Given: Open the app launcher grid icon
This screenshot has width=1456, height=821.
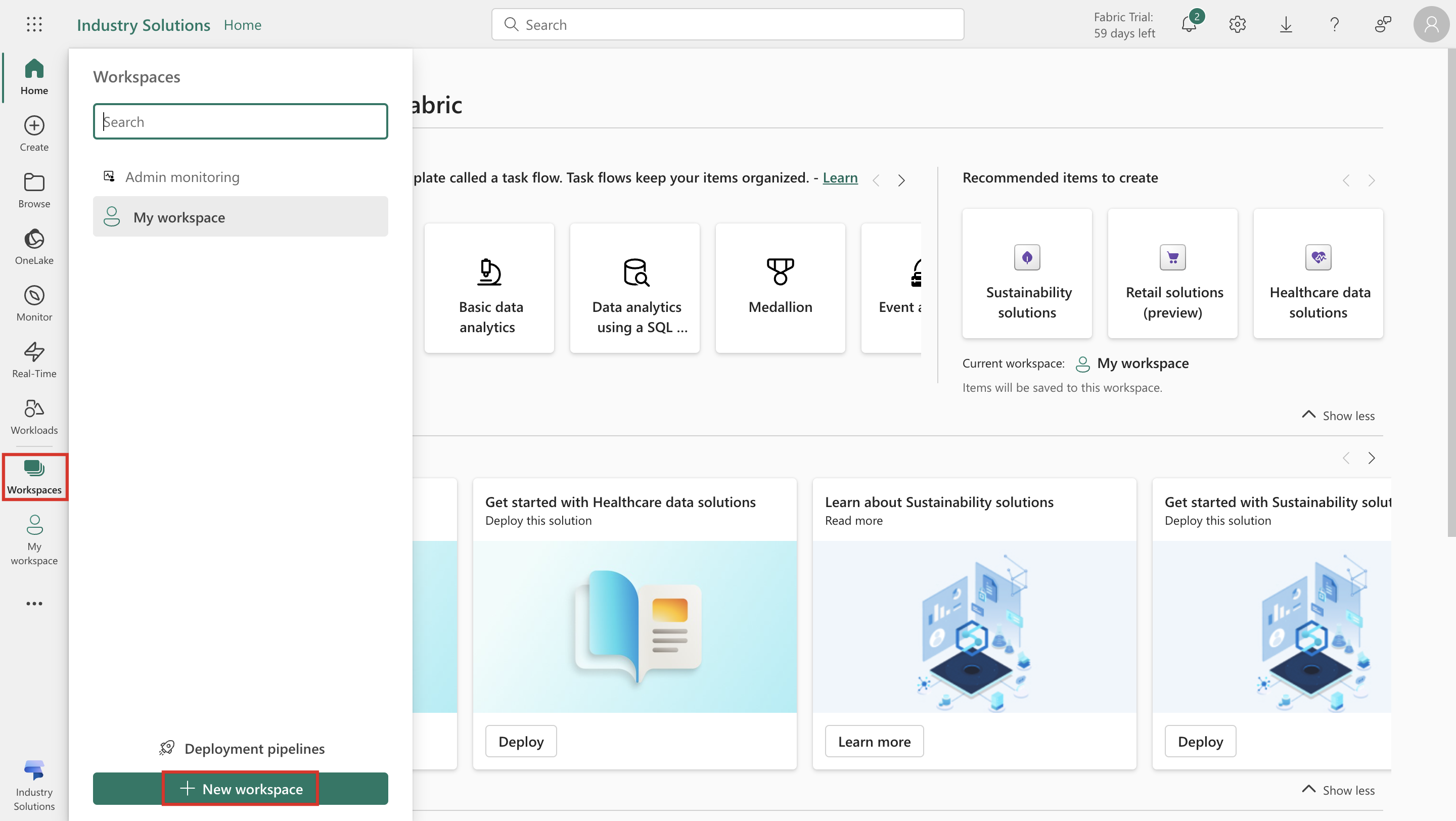Looking at the screenshot, I should tap(34, 24).
